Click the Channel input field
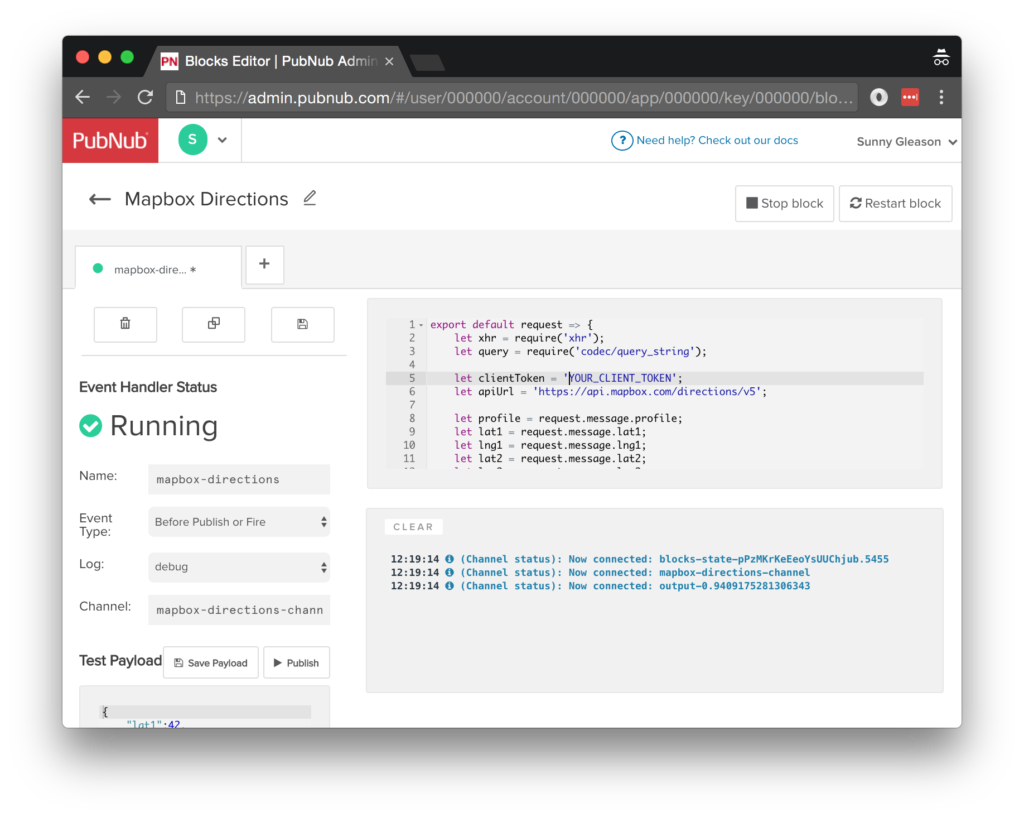Screen dimensions: 1024x817 click(238, 610)
